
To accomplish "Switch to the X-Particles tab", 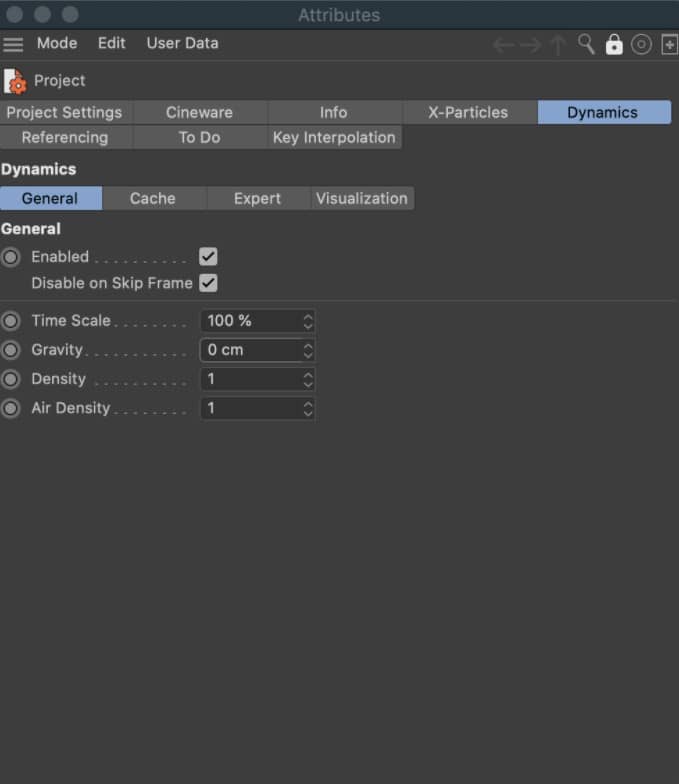I will pos(469,112).
